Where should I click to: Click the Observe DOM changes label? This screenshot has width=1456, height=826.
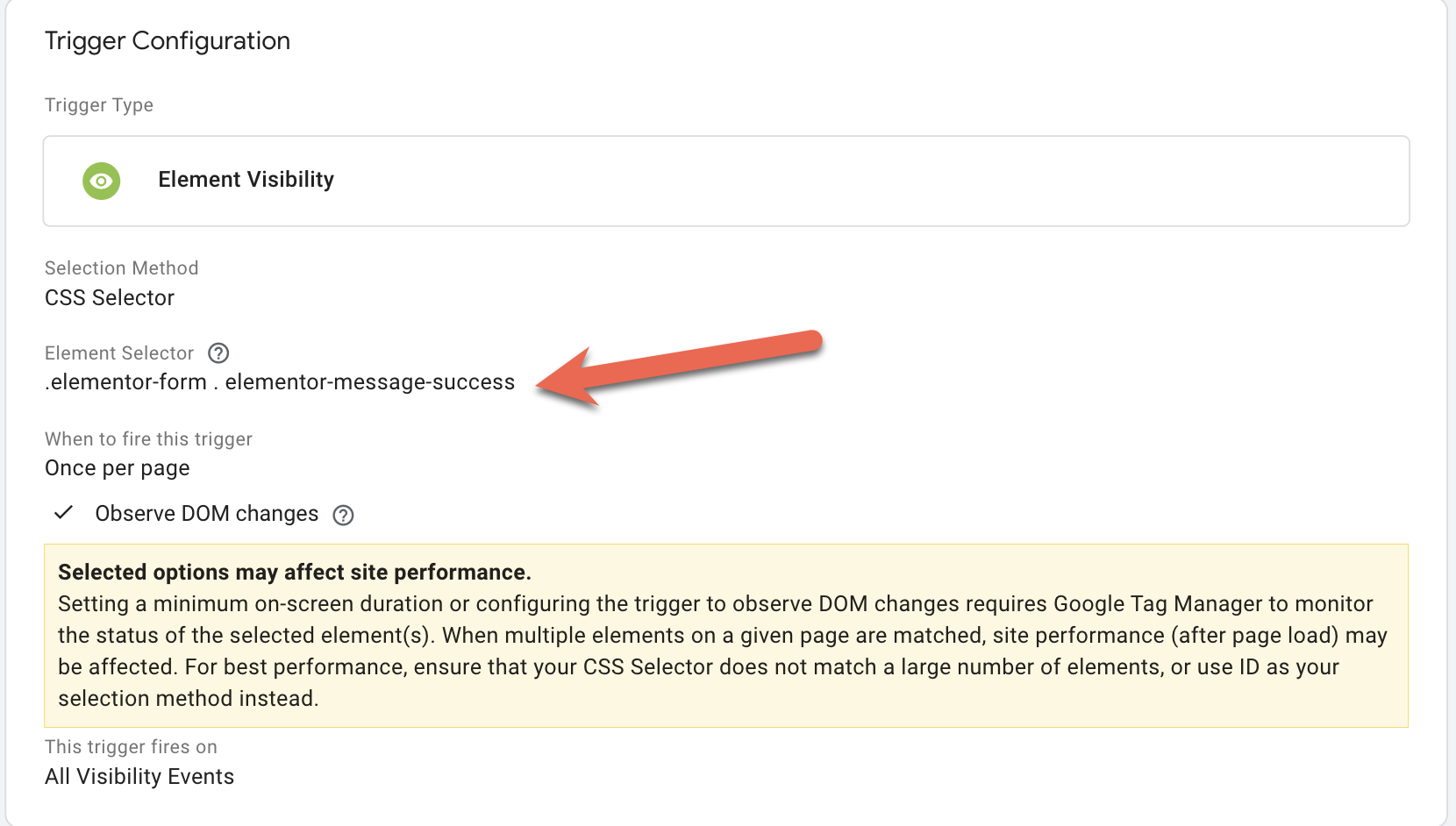(x=207, y=514)
